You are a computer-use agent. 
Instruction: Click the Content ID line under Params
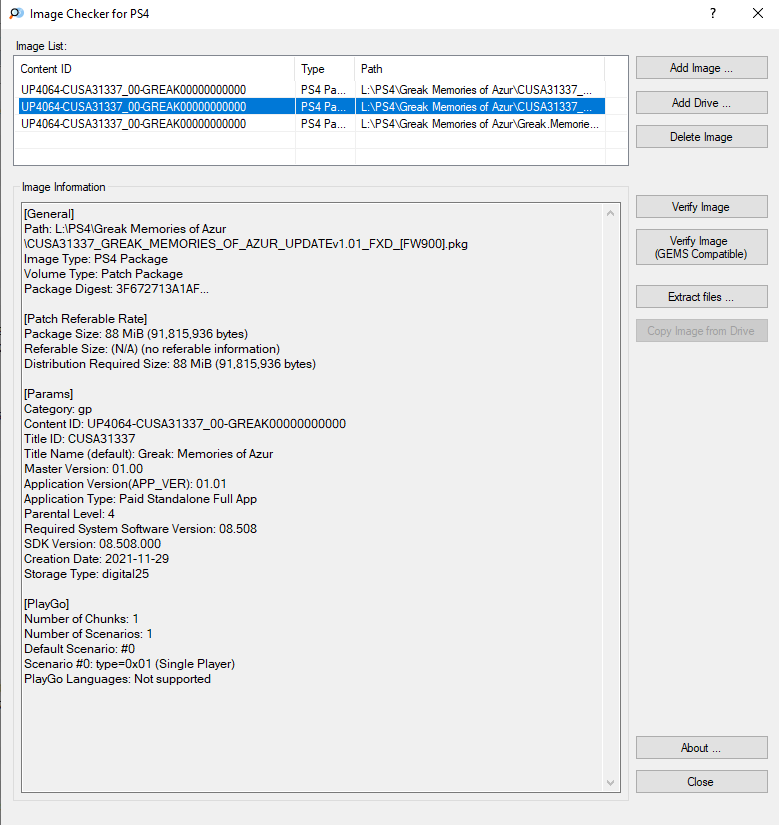pos(185,424)
